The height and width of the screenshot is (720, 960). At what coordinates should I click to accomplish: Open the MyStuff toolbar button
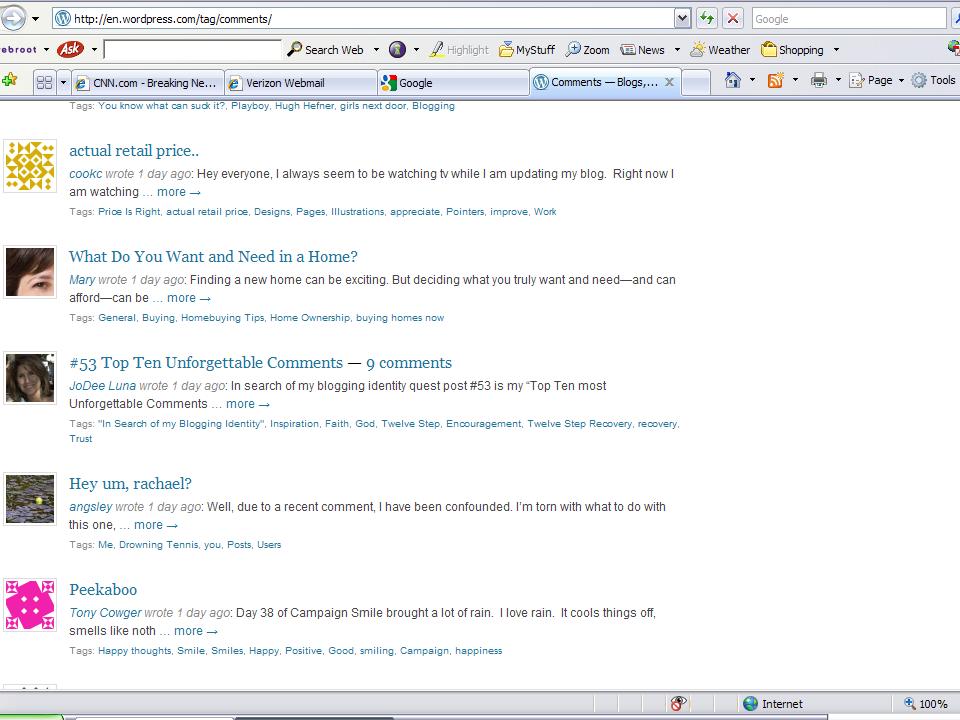coord(526,49)
